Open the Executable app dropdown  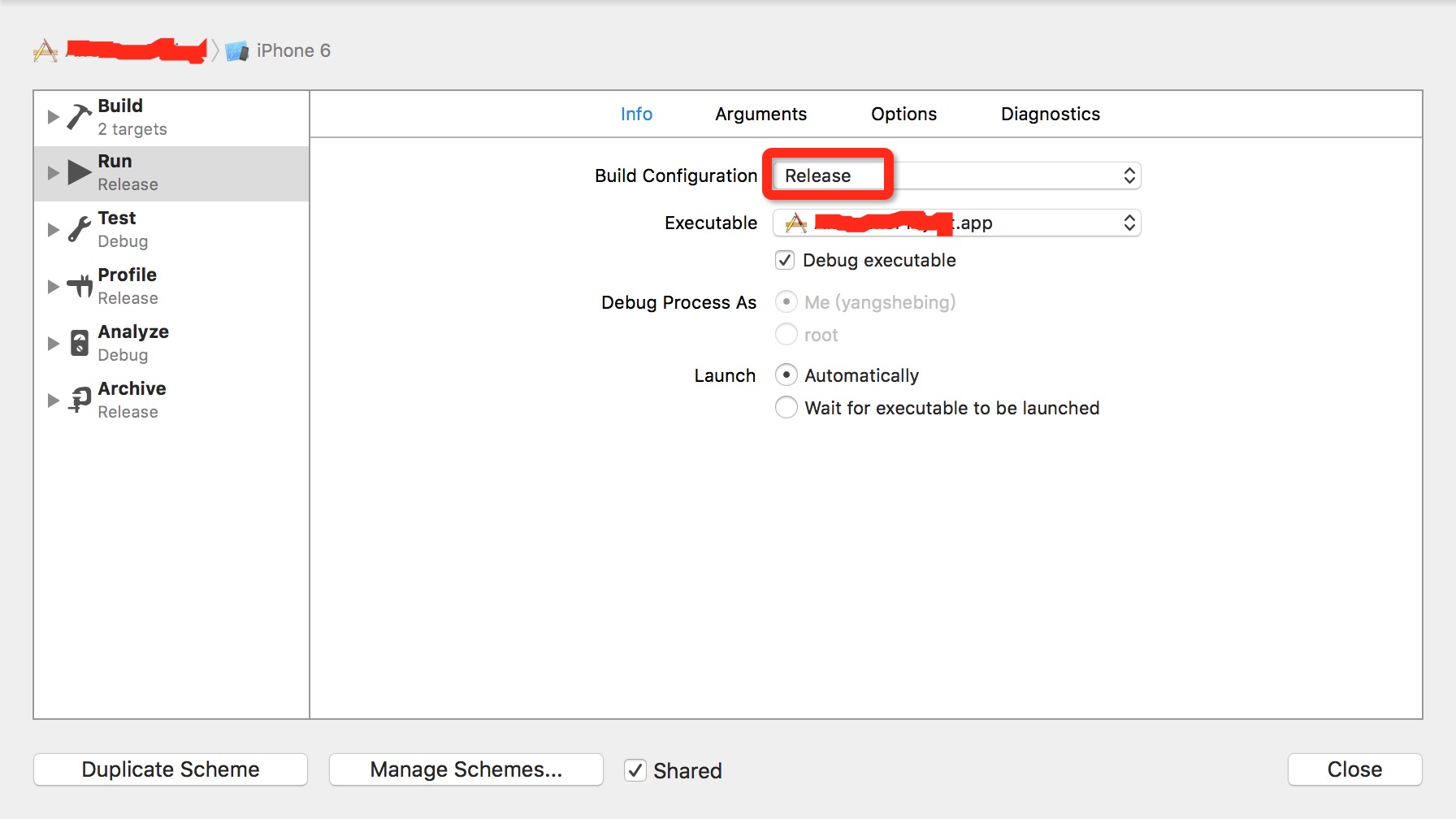click(956, 223)
